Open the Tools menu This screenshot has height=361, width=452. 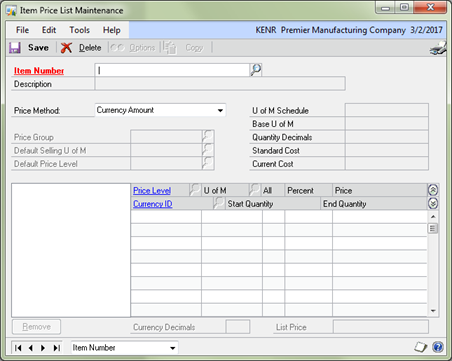click(79, 30)
